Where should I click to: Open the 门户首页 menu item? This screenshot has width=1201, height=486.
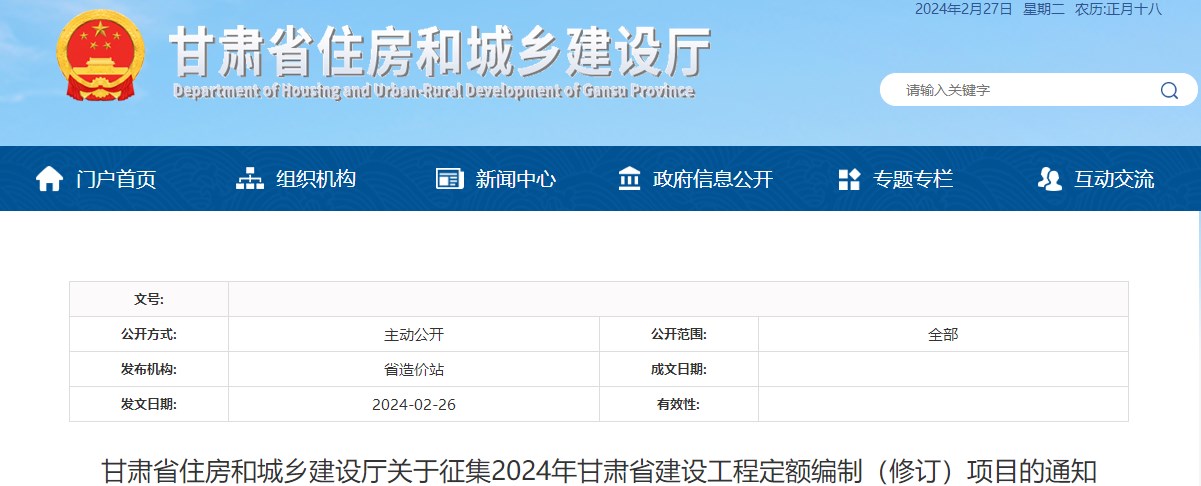coord(116,179)
